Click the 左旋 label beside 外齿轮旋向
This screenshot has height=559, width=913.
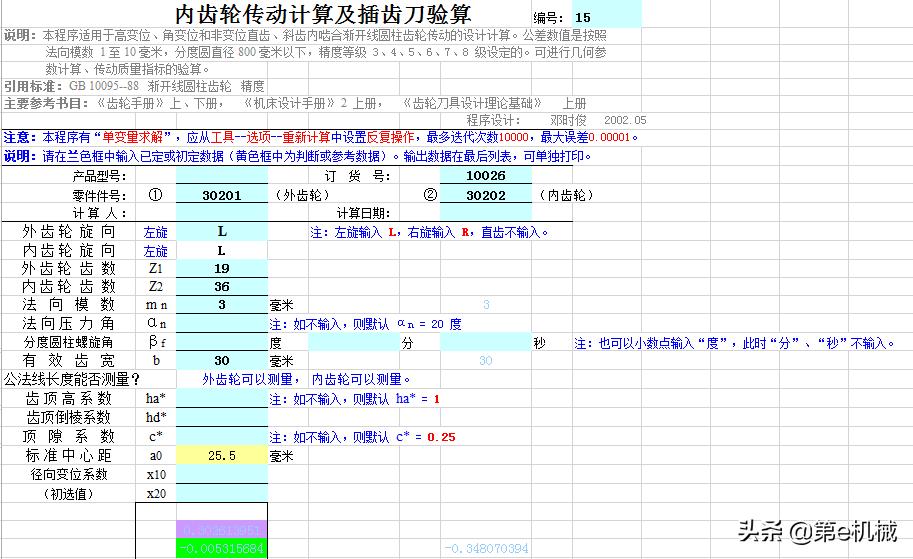155,232
